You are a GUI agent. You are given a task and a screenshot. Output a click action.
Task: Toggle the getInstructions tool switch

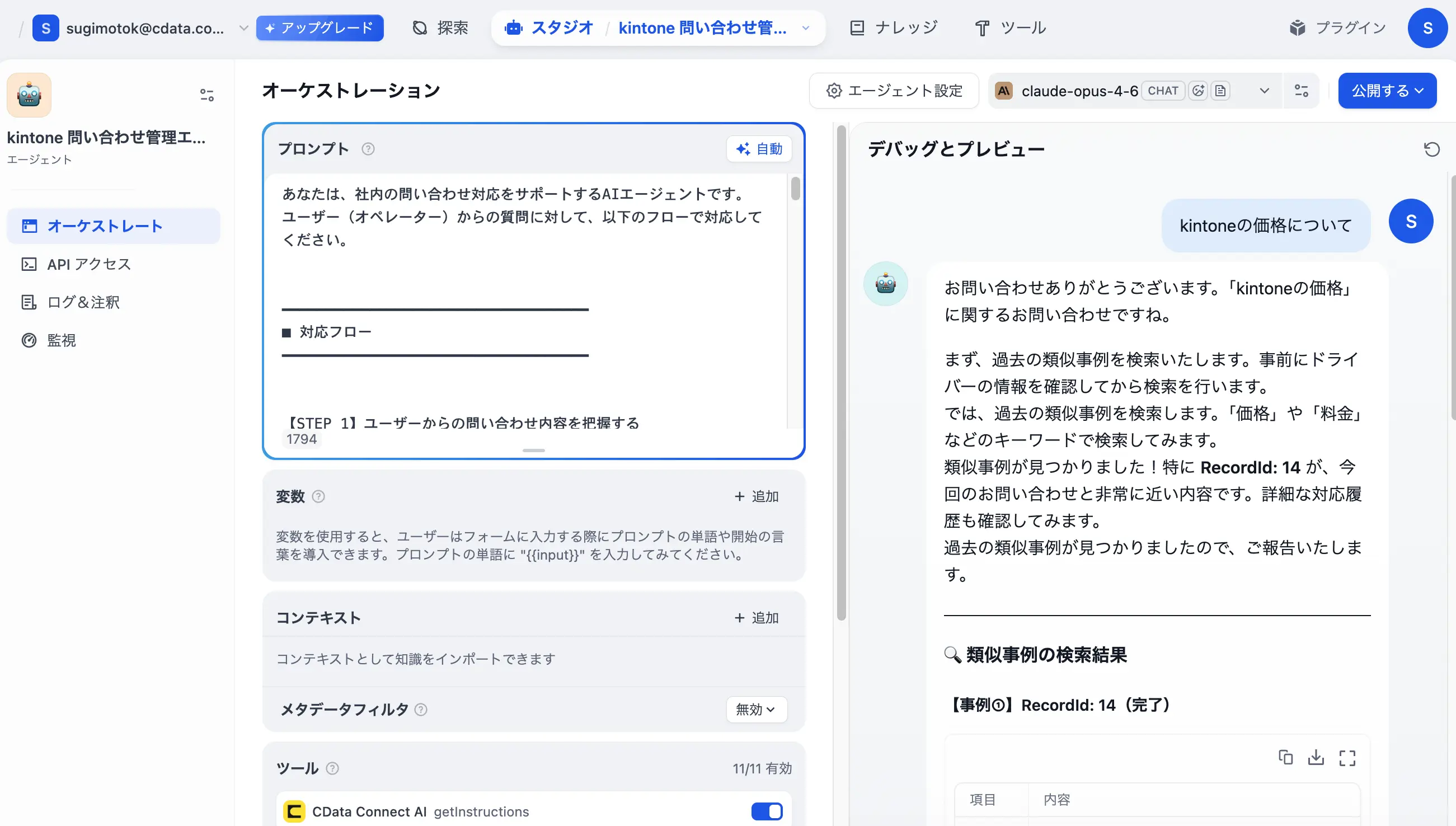767,811
